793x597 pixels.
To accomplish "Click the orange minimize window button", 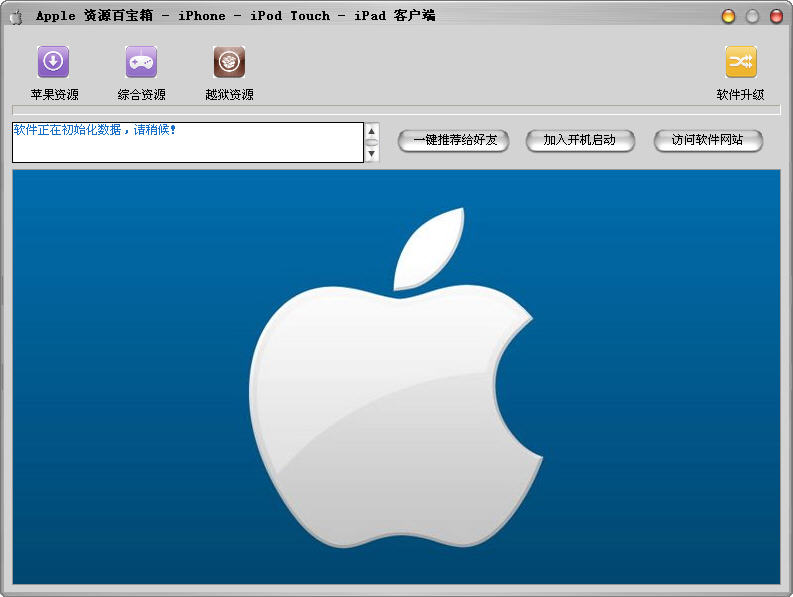I will (x=728, y=16).
